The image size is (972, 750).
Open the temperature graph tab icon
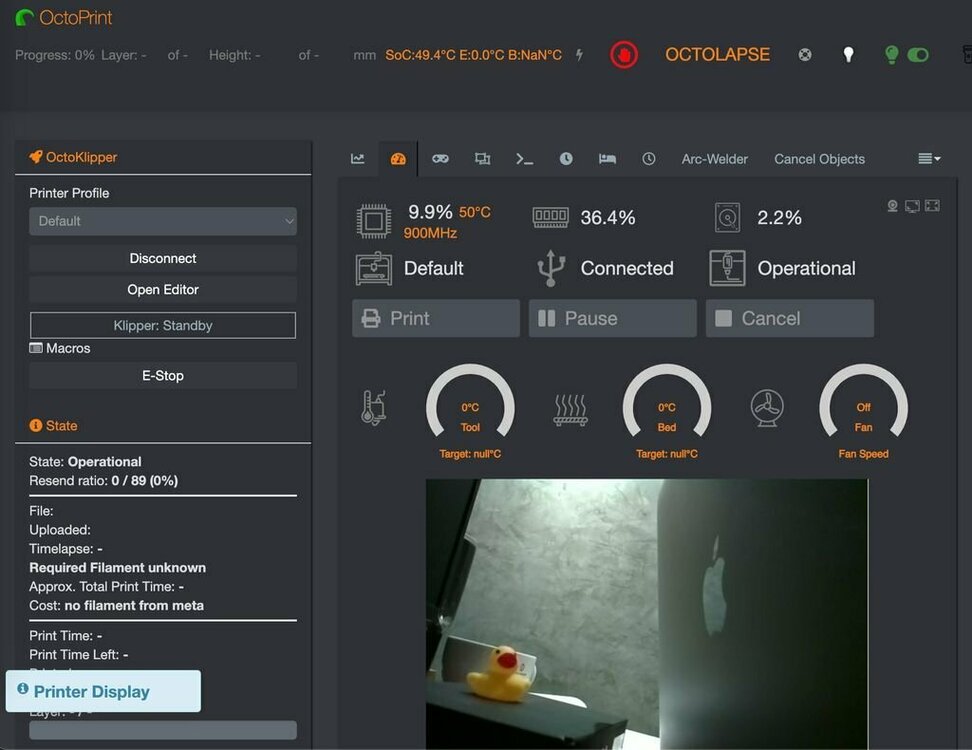(358, 159)
